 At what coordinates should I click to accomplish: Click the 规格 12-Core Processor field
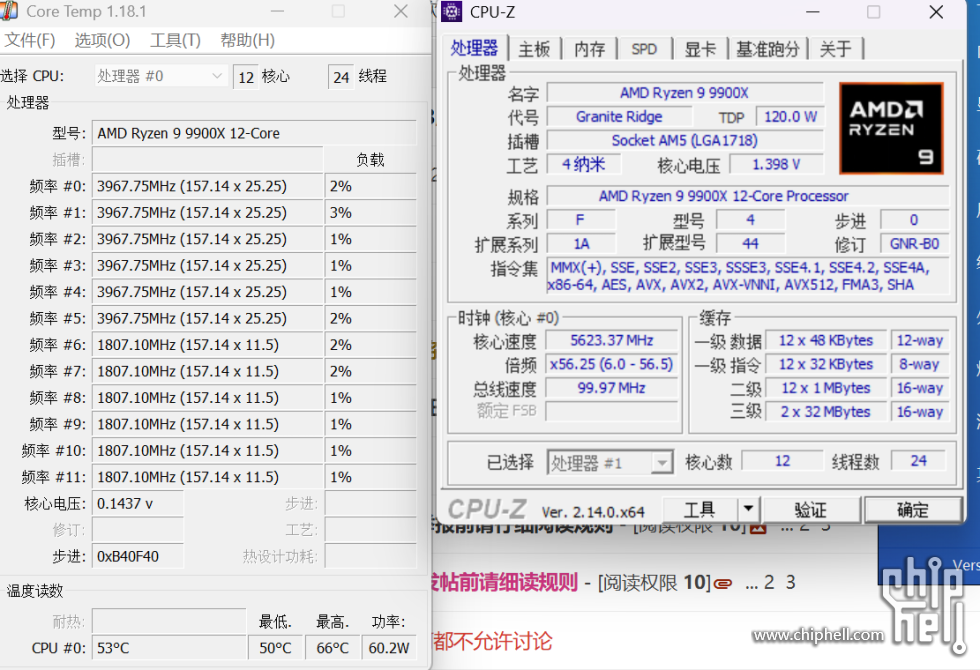click(x=748, y=196)
